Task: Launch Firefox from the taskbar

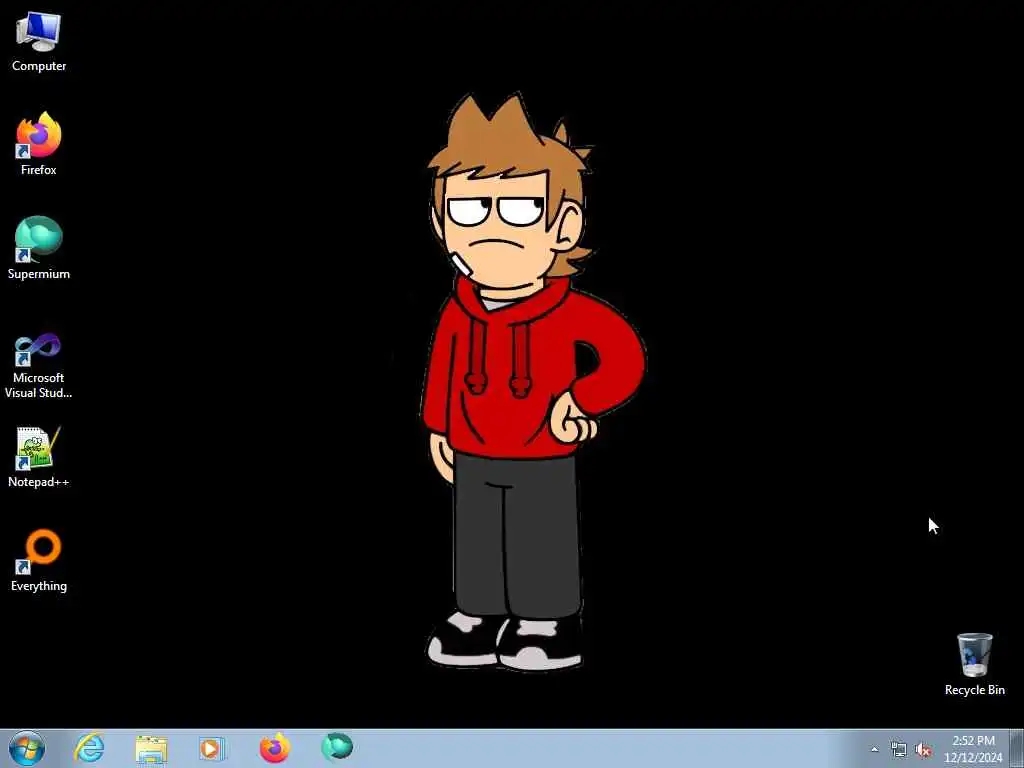Action: coord(275,748)
